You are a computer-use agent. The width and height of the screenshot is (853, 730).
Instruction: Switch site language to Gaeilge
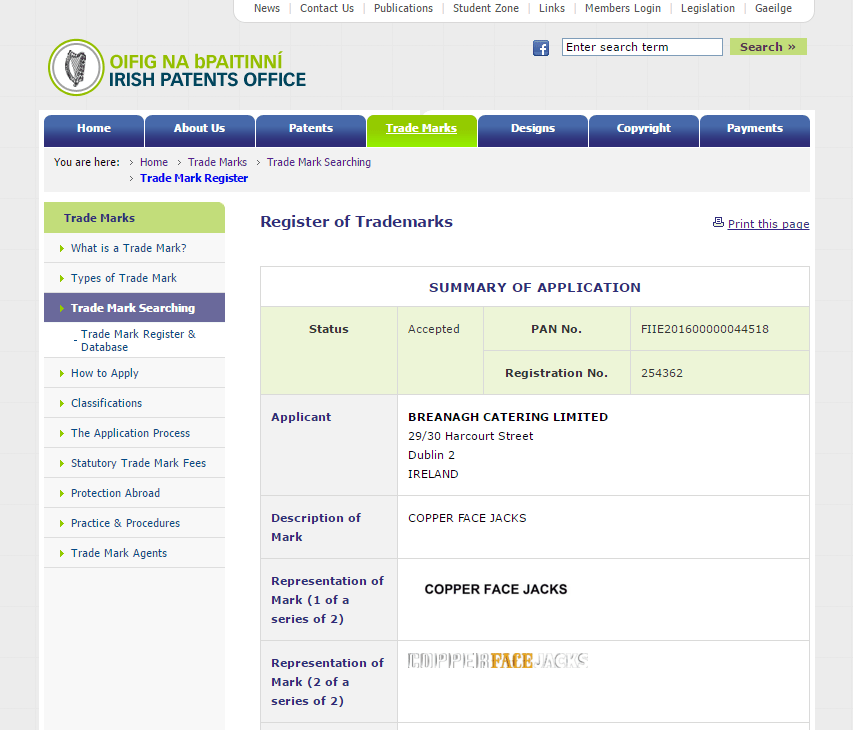click(x=773, y=8)
